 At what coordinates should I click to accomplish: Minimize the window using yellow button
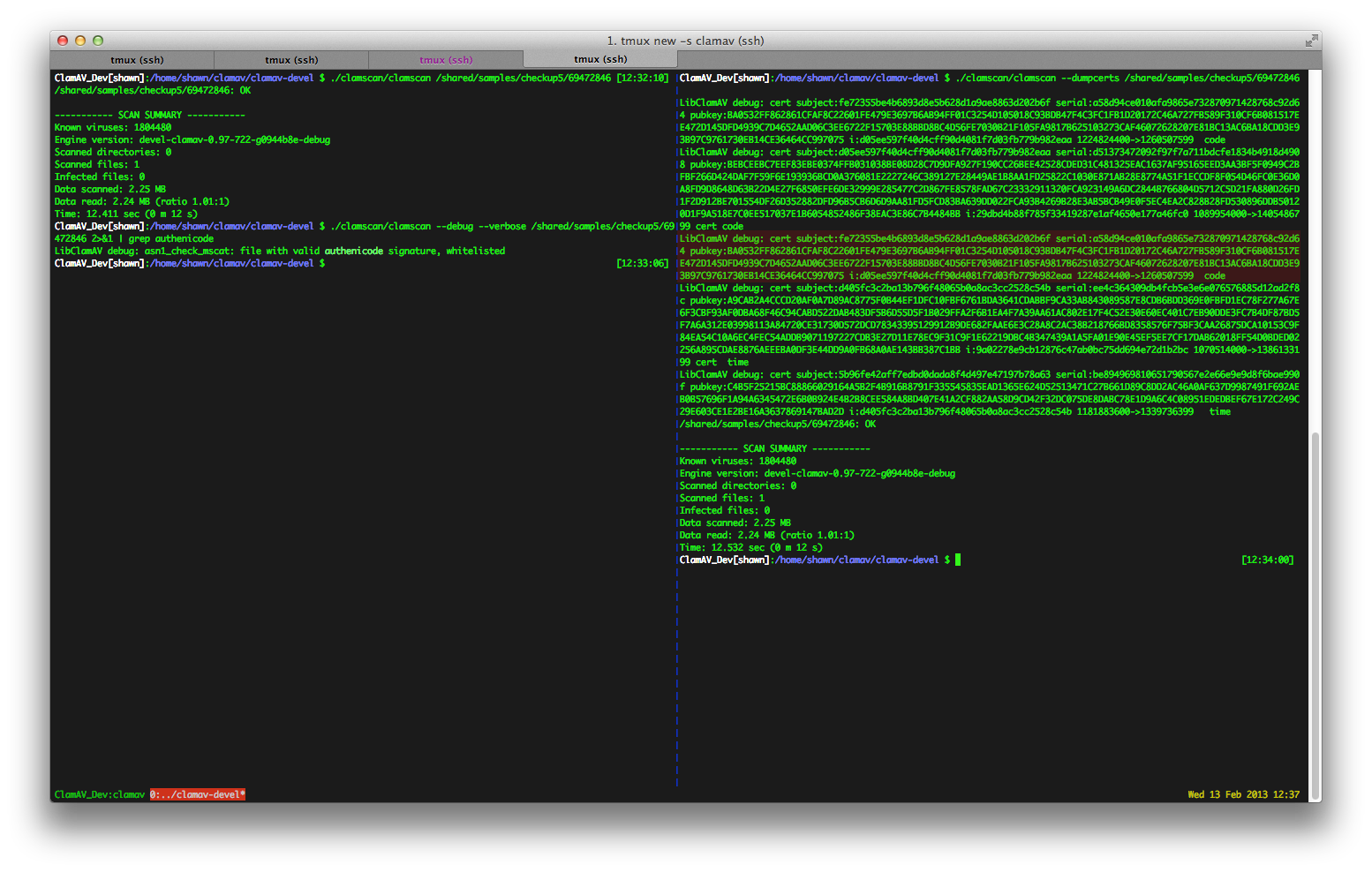coord(80,41)
